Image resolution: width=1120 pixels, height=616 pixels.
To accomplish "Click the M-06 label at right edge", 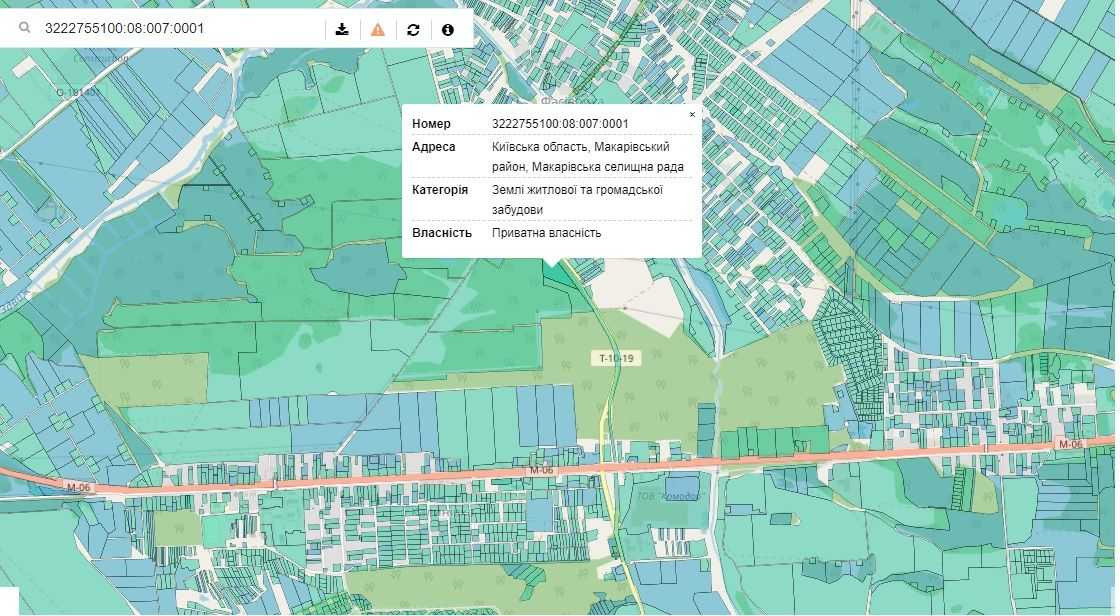I will coord(1070,443).
